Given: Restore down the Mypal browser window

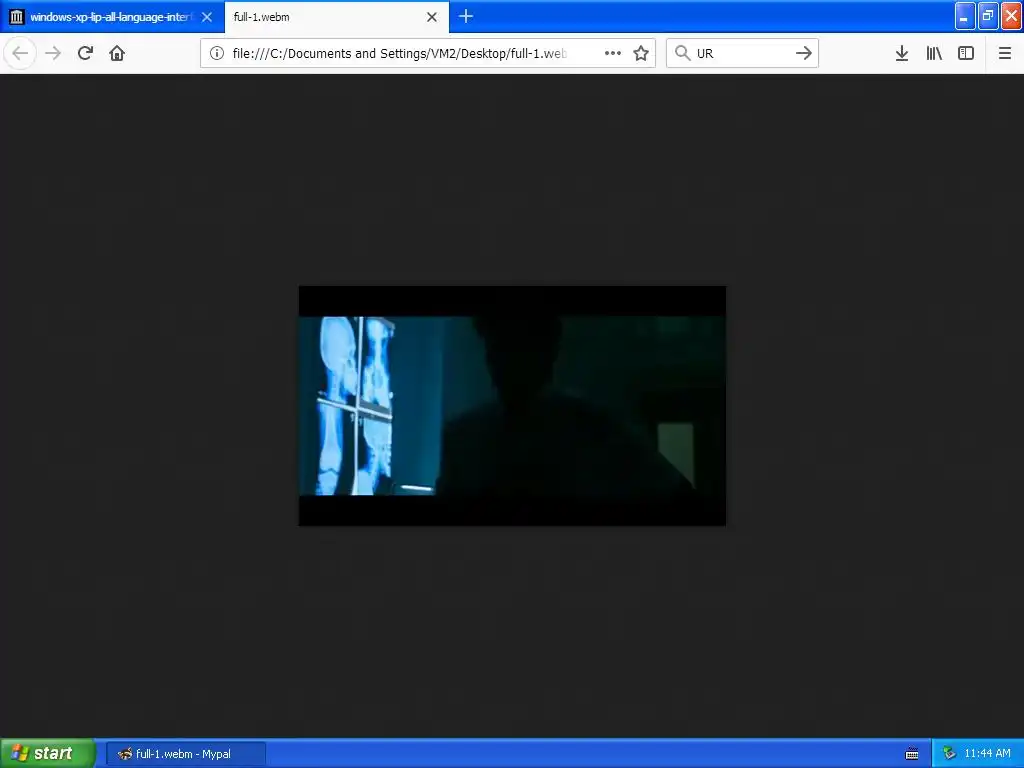Looking at the screenshot, I should 988,17.
